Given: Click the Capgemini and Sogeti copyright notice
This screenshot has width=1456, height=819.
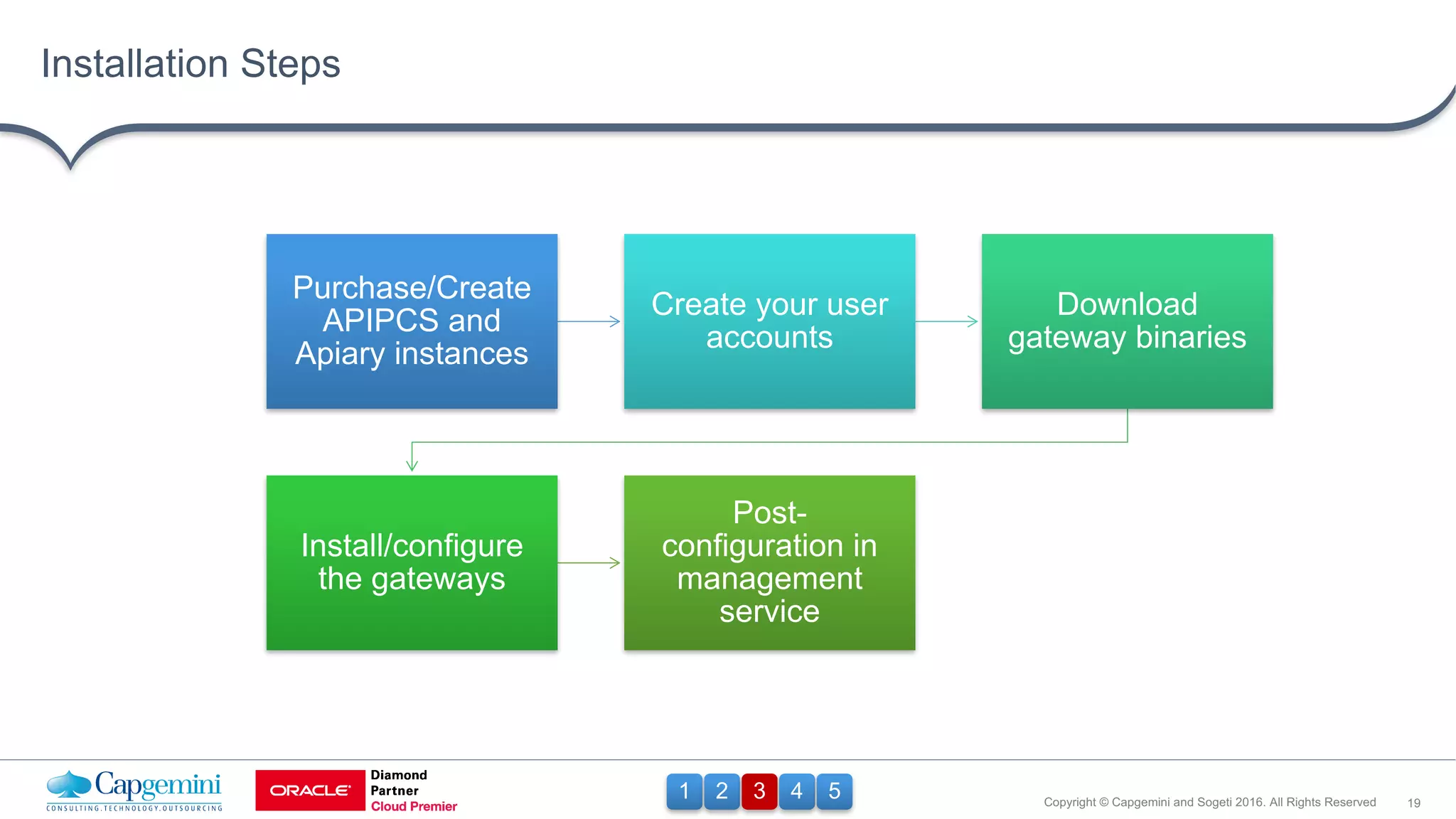Looking at the screenshot, I should (1209, 802).
